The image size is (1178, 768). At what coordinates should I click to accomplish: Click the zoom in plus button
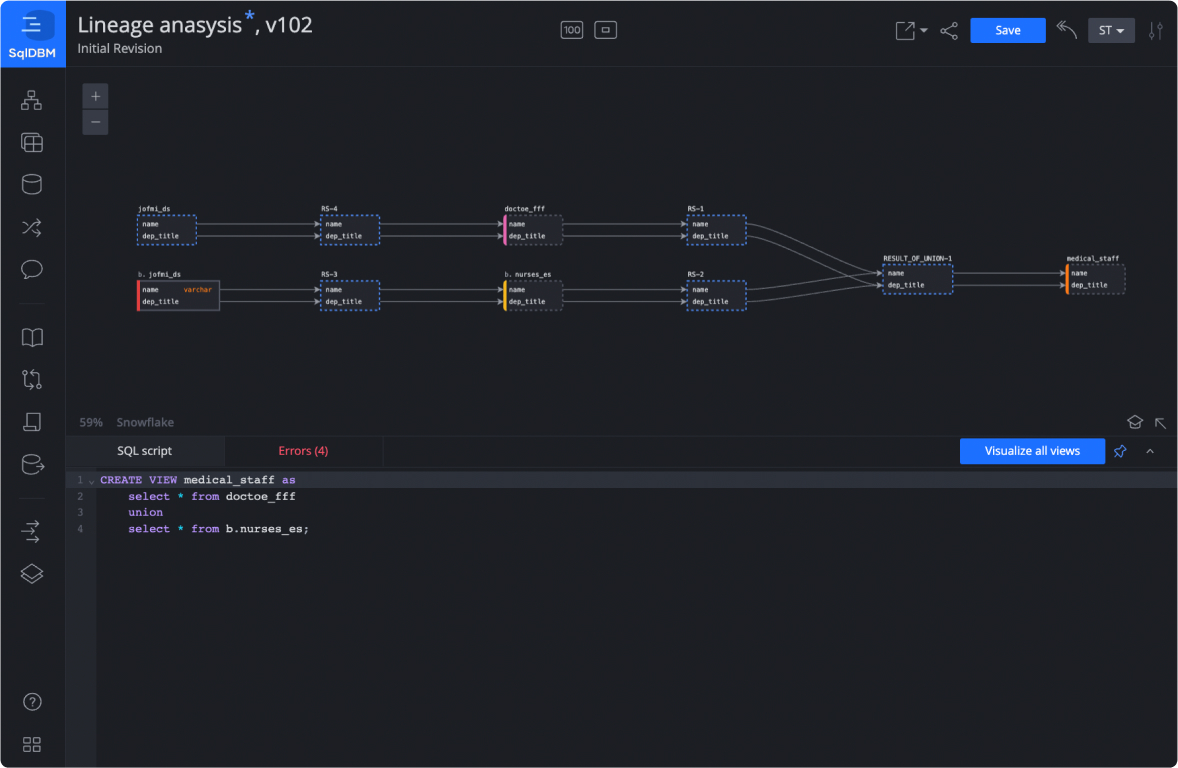click(x=95, y=97)
